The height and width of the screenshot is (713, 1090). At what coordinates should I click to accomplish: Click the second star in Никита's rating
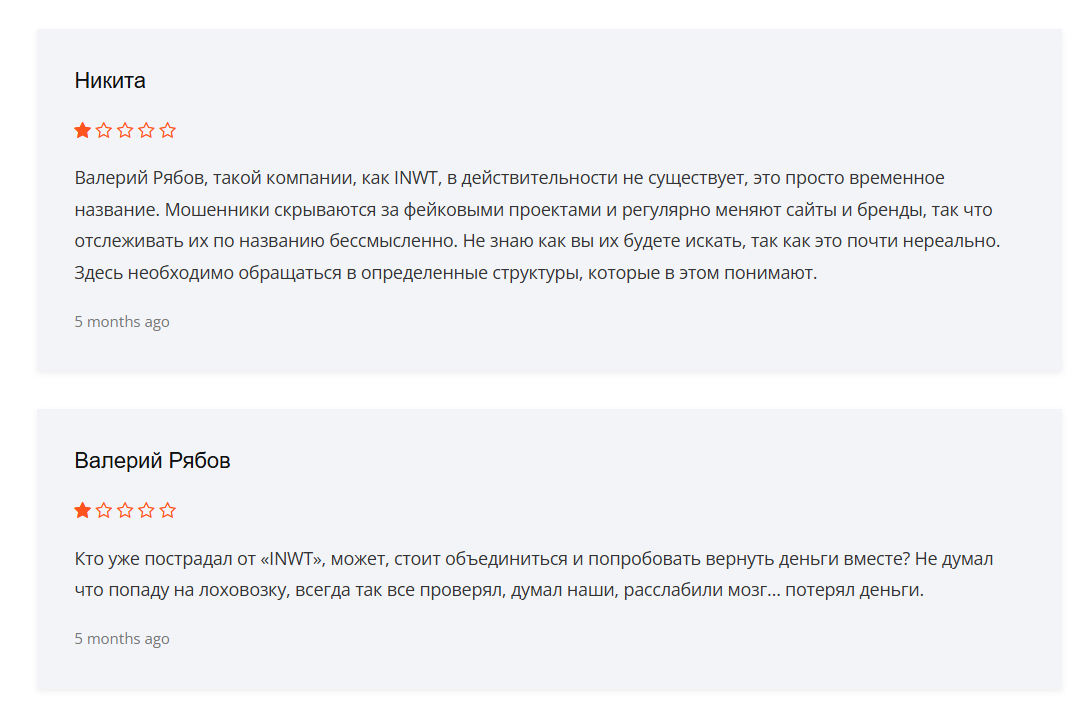(104, 130)
